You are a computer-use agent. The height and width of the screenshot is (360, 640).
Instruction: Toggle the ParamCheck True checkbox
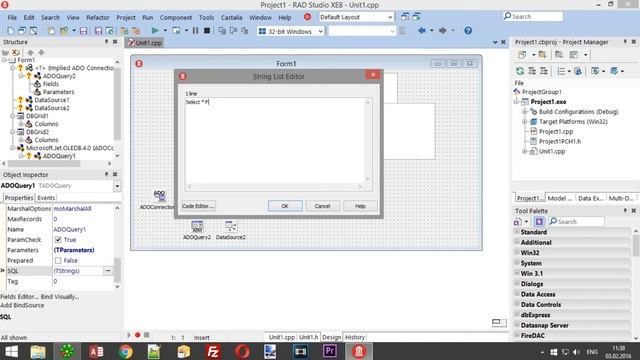pos(58,240)
